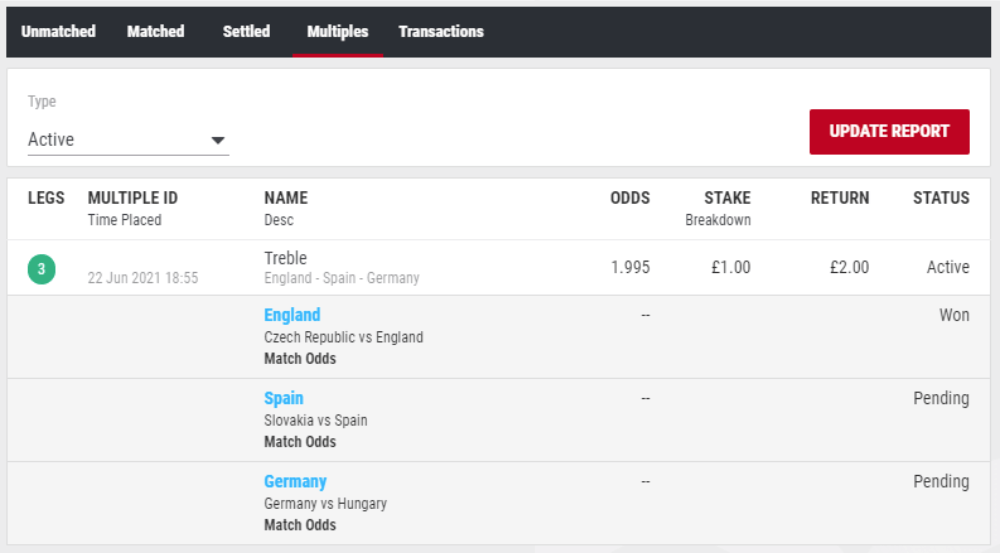Click the Odds column header
The height and width of the screenshot is (553, 1000).
point(630,198)
